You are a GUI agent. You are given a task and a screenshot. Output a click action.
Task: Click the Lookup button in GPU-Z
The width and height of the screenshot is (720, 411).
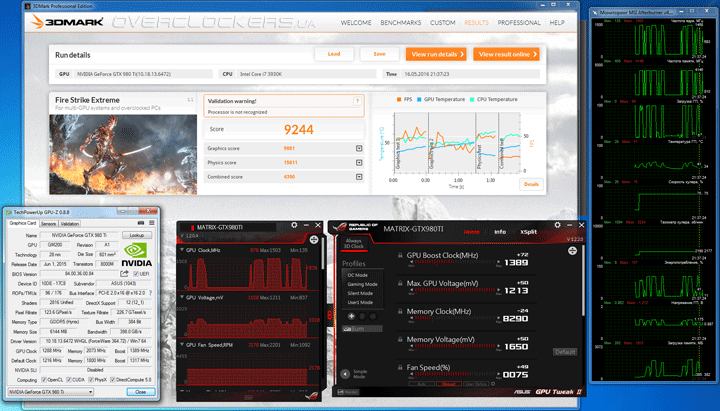(137, 235)
